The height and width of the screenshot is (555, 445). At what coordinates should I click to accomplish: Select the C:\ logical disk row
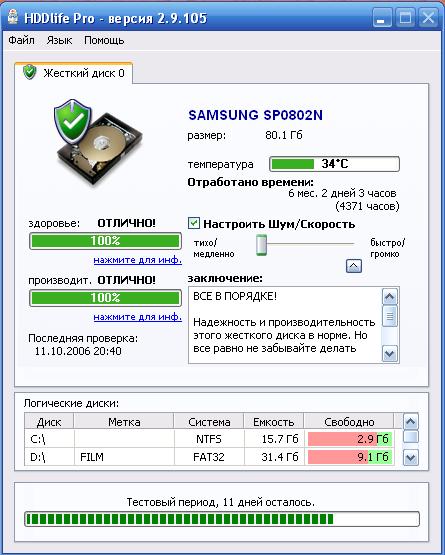[x=209, y=439]
